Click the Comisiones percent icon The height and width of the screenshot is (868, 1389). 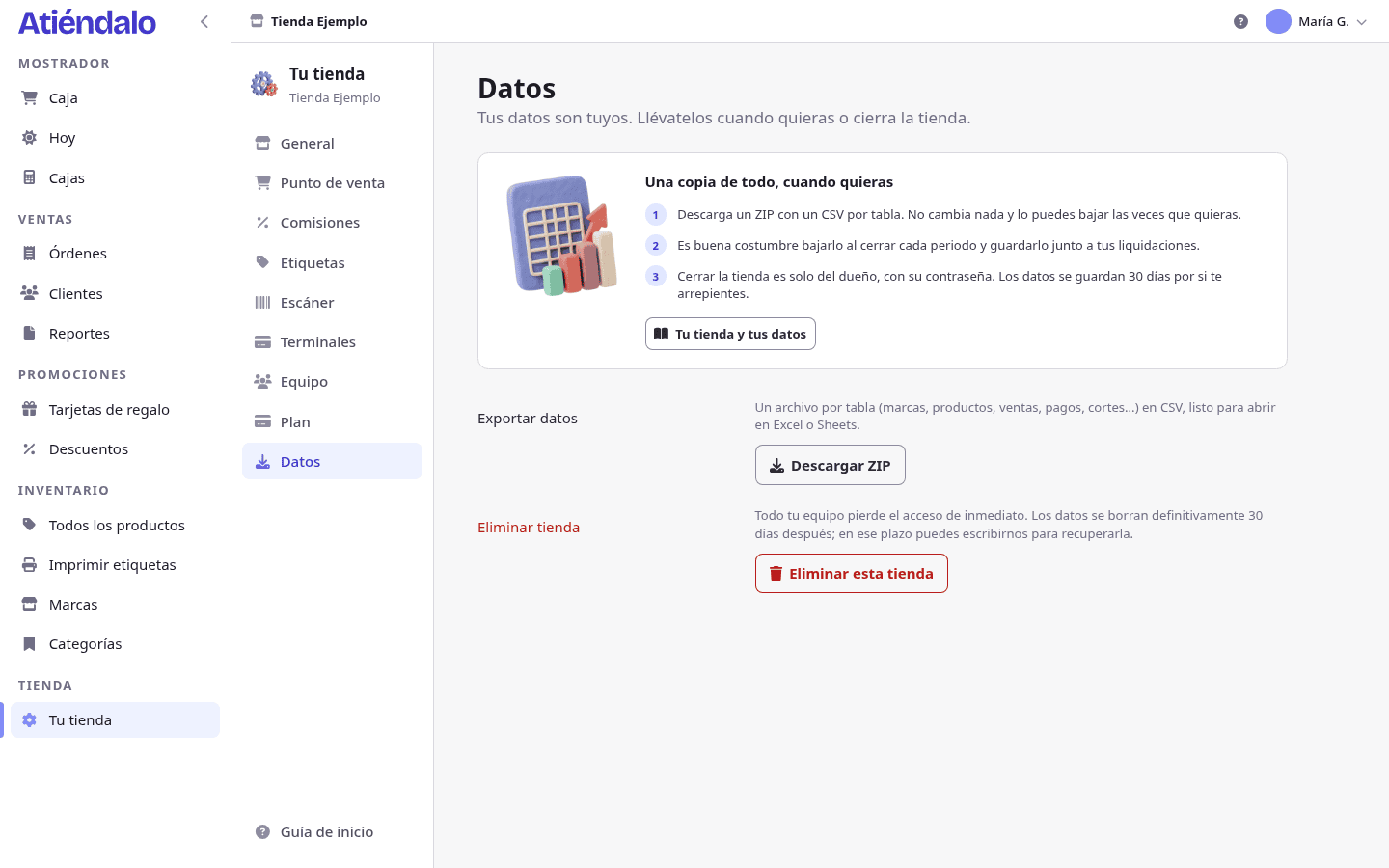click(262, 222)
